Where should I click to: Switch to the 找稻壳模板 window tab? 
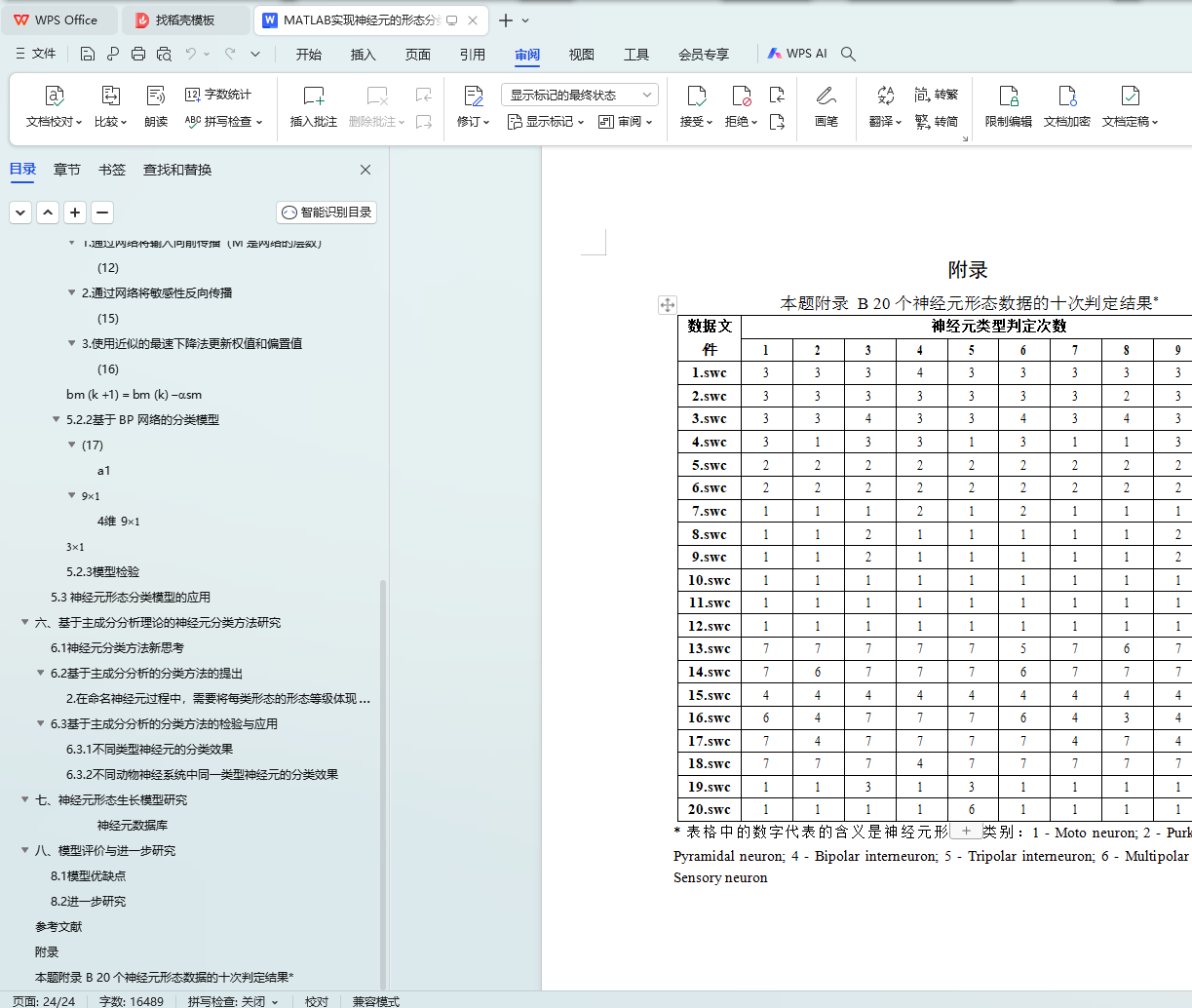186,20
